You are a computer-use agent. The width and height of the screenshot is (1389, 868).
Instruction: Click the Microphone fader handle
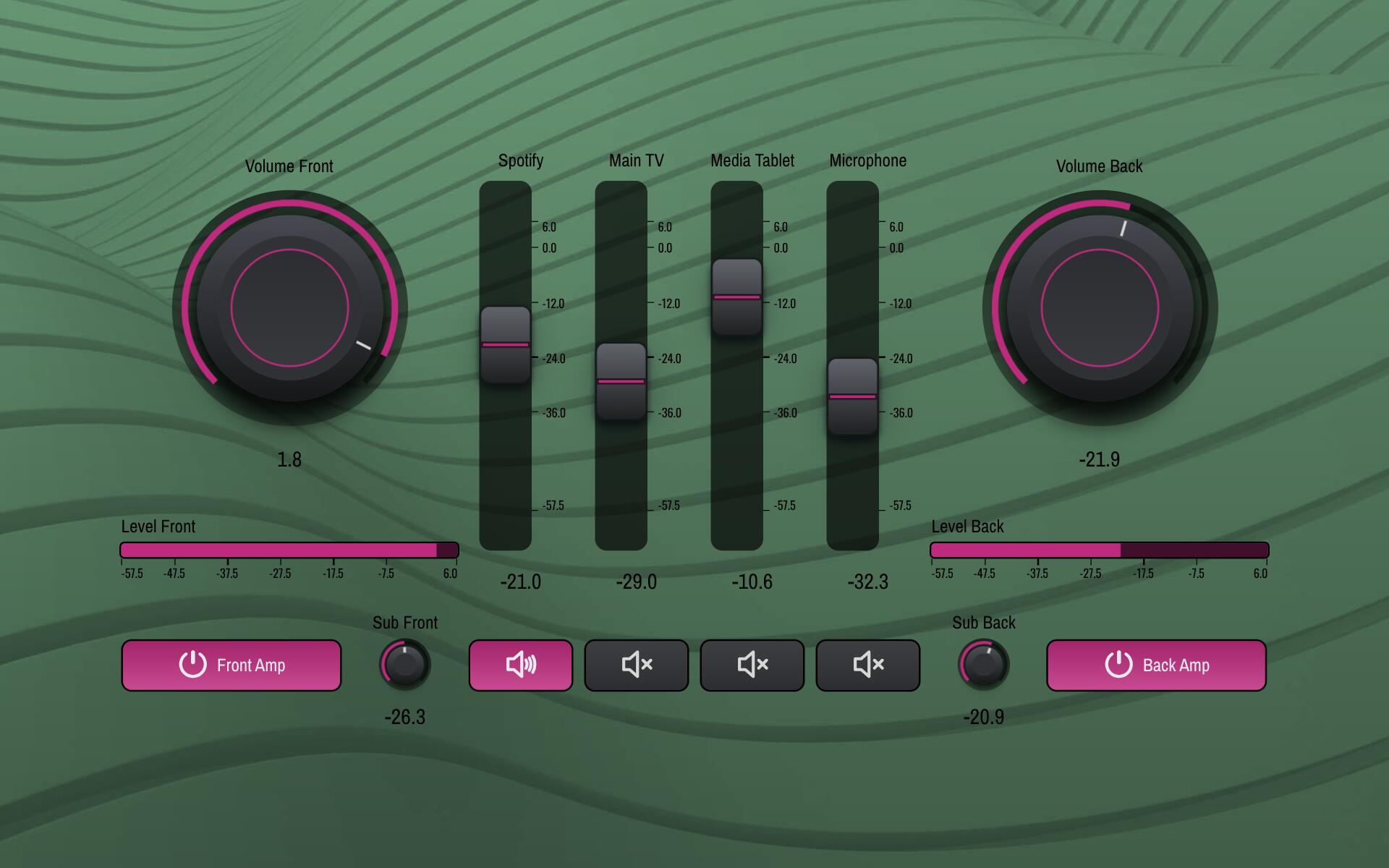pos(853,396)
